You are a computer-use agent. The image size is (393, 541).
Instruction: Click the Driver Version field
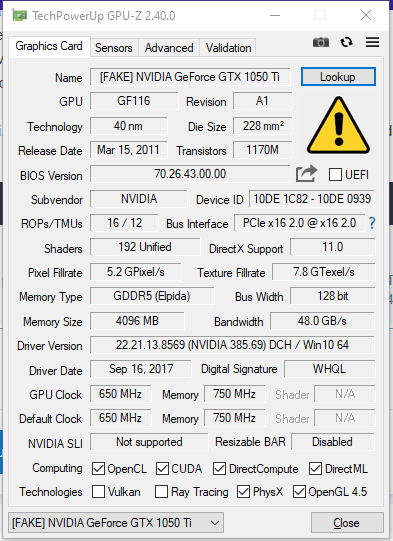tap(232, 345)
